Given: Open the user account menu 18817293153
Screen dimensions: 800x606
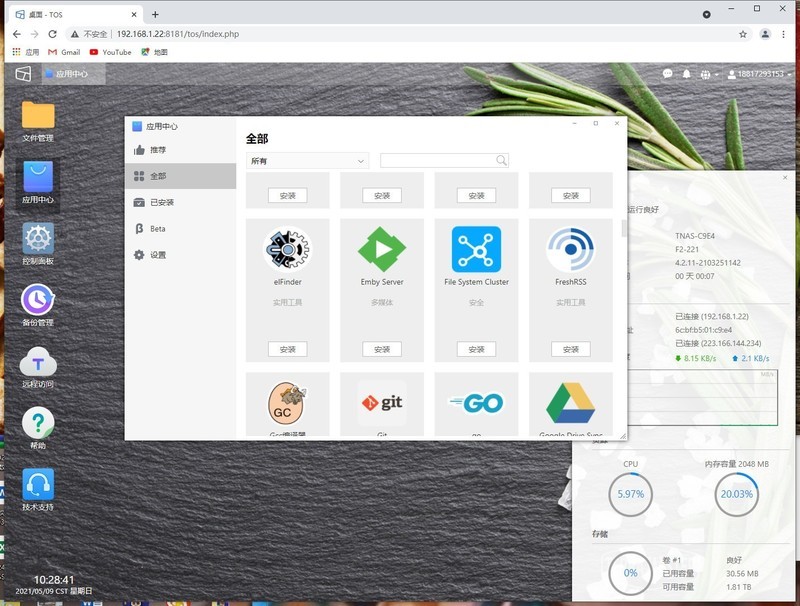Looking at the screenshot, I should [759, 74].
